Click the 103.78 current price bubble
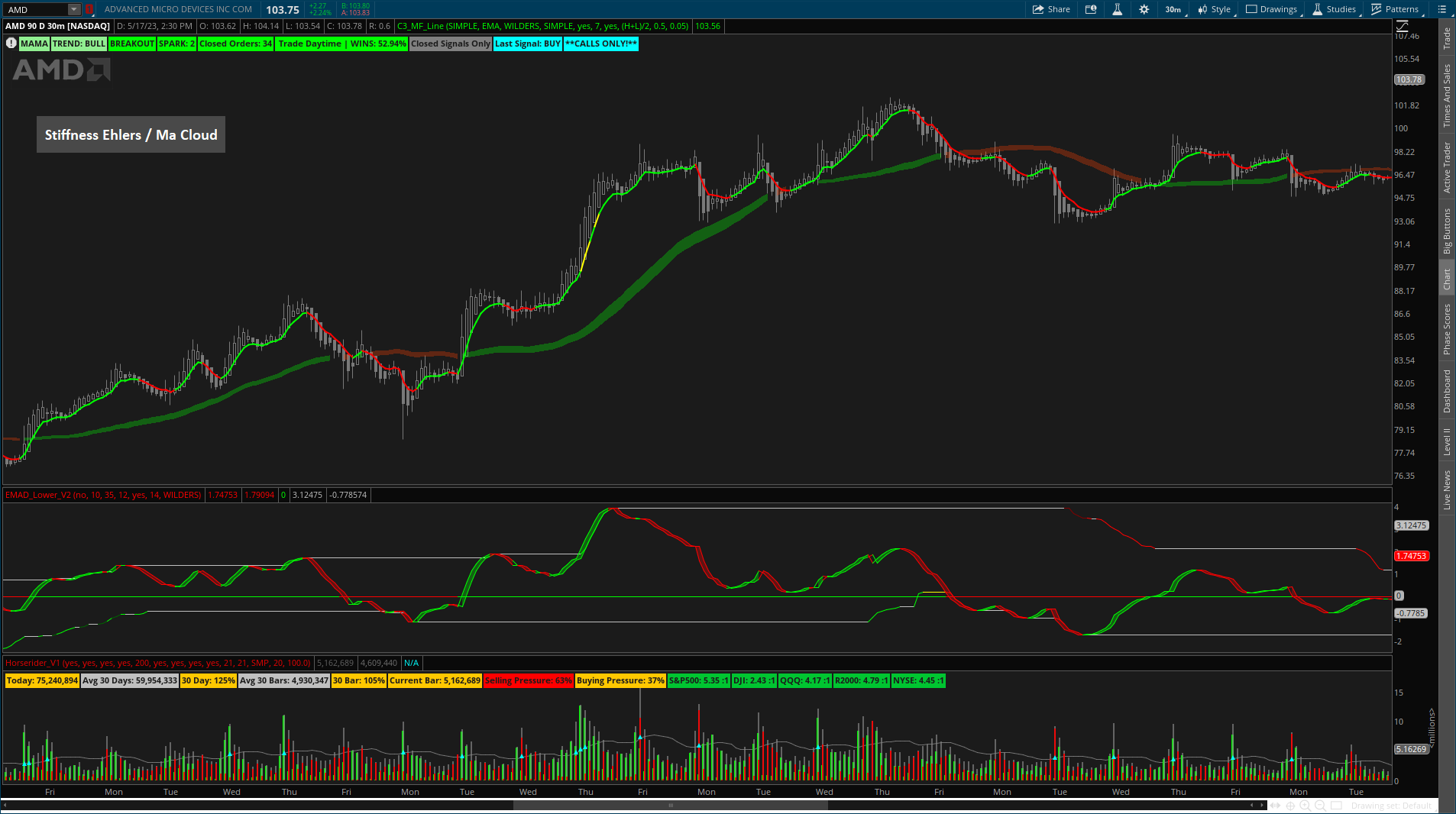This screenshot has height=814, width=1456. [x=1409, y=79]
